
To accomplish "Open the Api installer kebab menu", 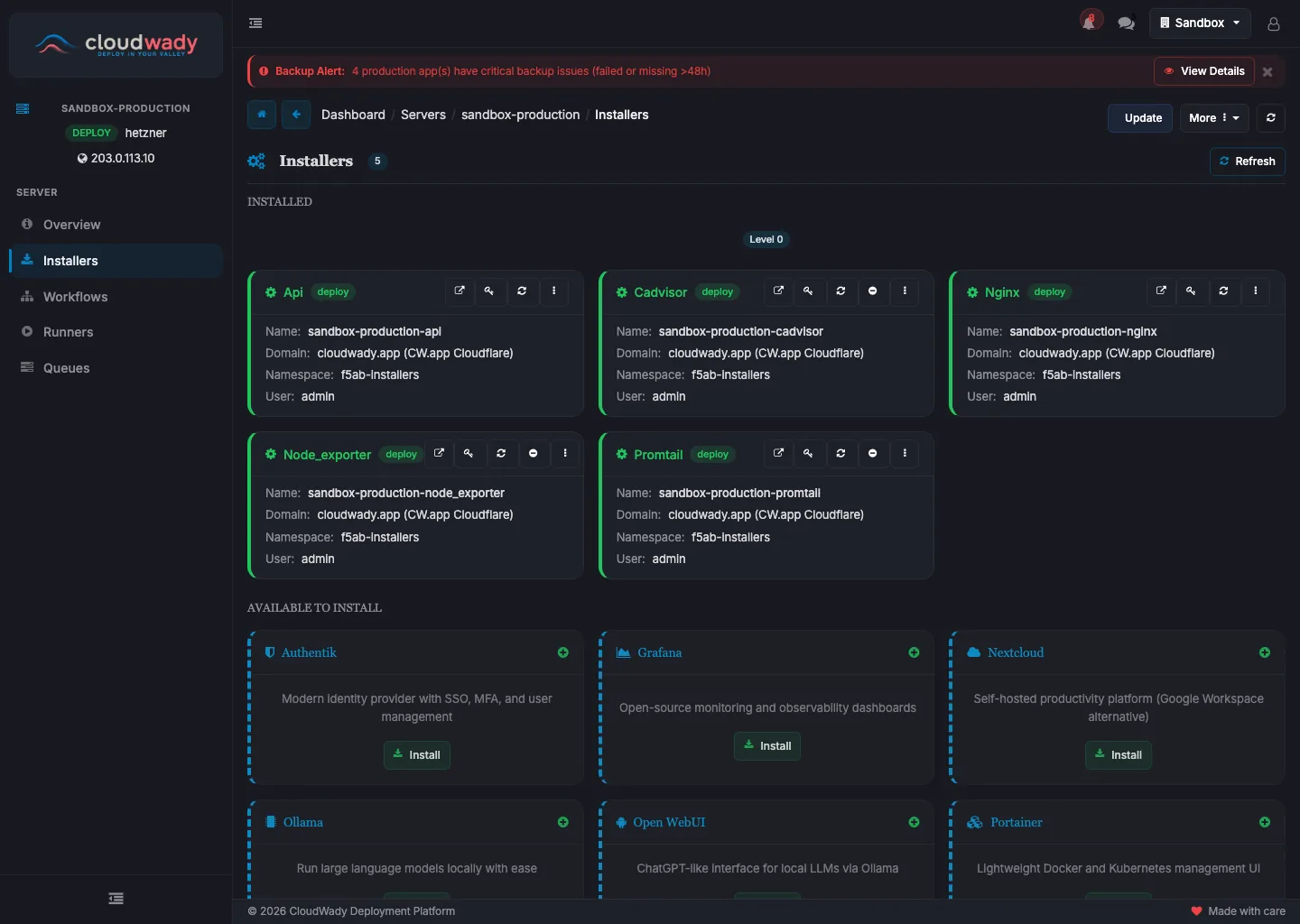I will click(x=554, y=291).
